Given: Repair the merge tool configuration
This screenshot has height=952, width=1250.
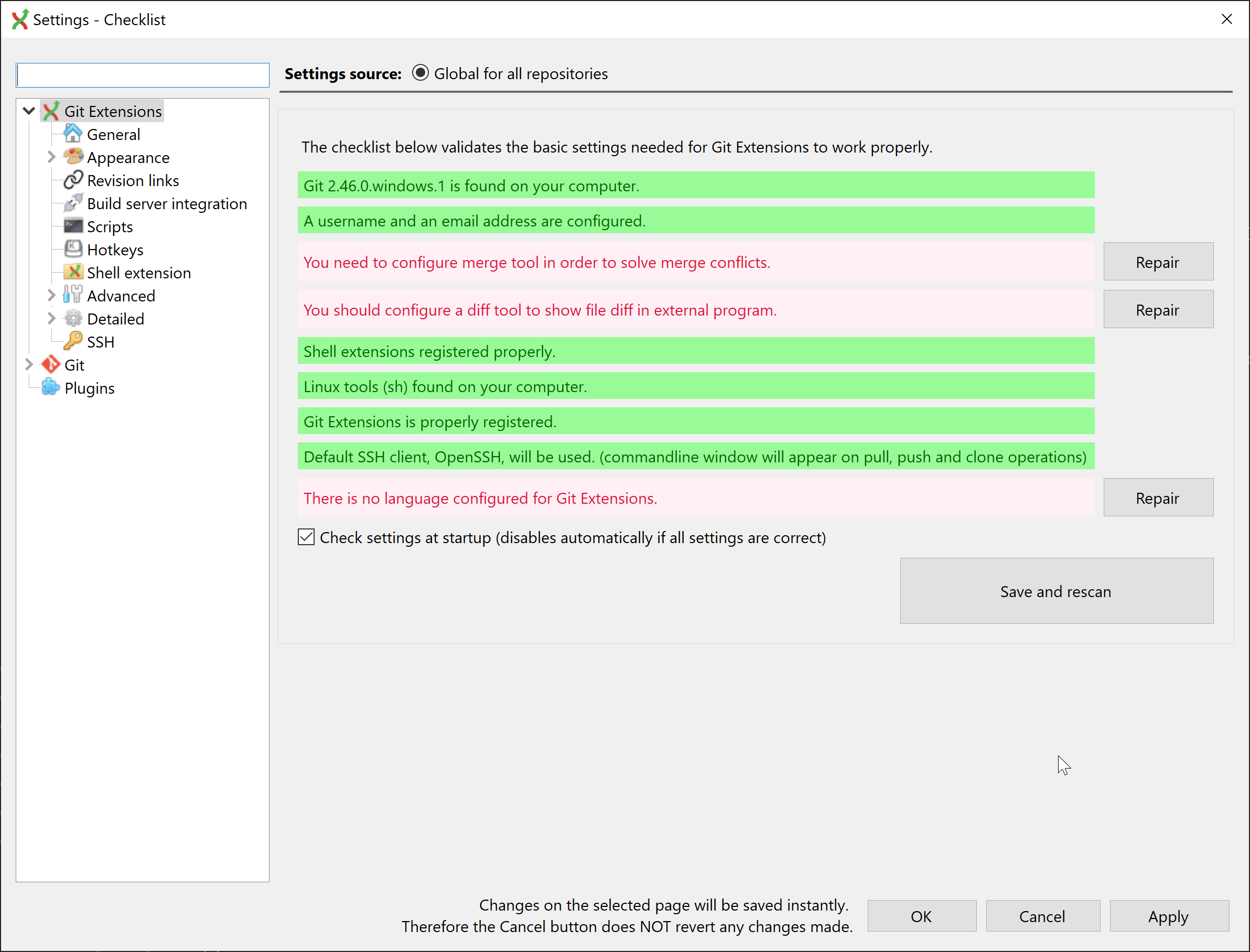Looking at the screenshot, I should tap(1158, 262).
